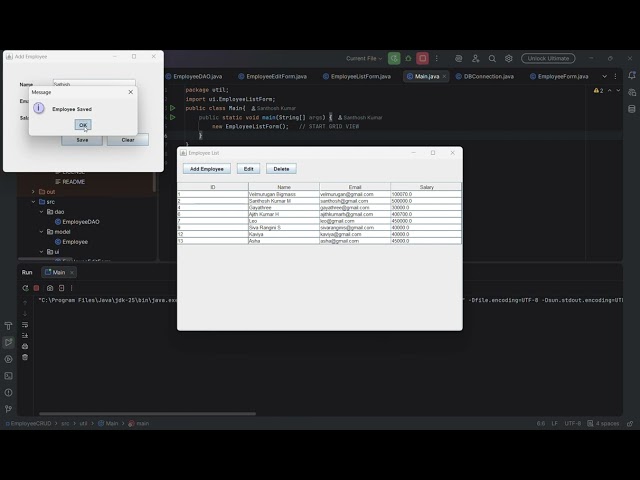Select README file in project tree
The image size is (640, 480).
tap(70, 182)
